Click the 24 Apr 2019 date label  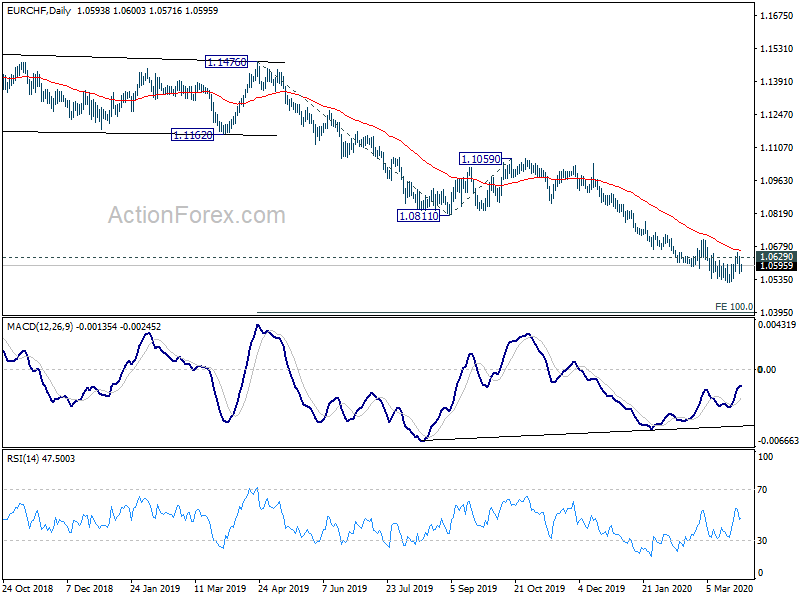283,588
